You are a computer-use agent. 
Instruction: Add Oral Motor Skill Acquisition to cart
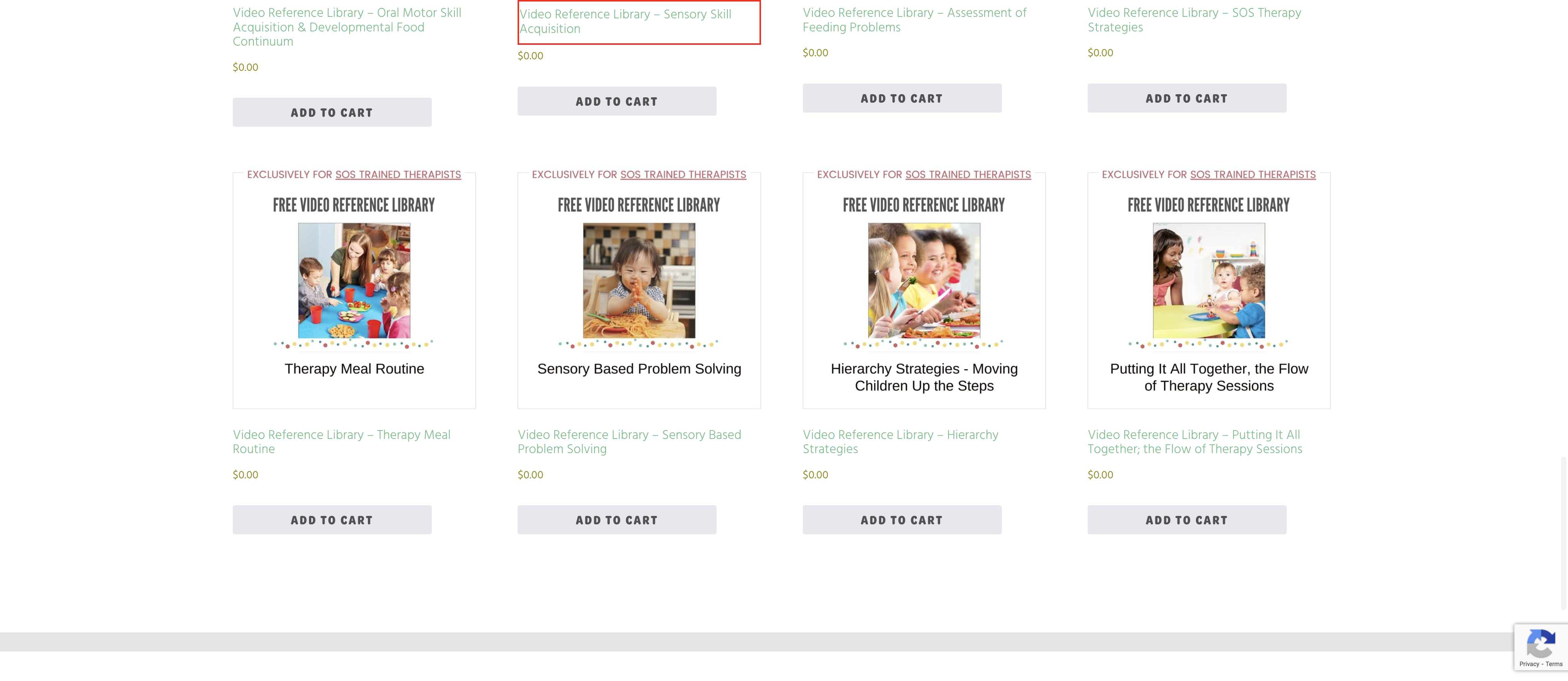tap(332, 112)
